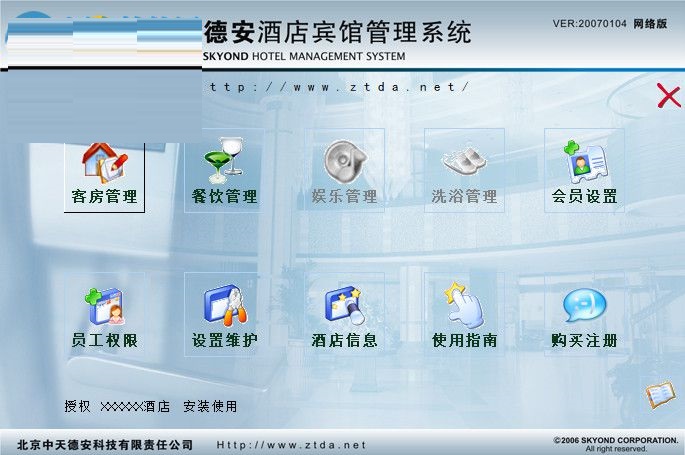This screenshot has height=455, width=685.
Task: Click the 设置维护 text label
Action: pos(224,341)
